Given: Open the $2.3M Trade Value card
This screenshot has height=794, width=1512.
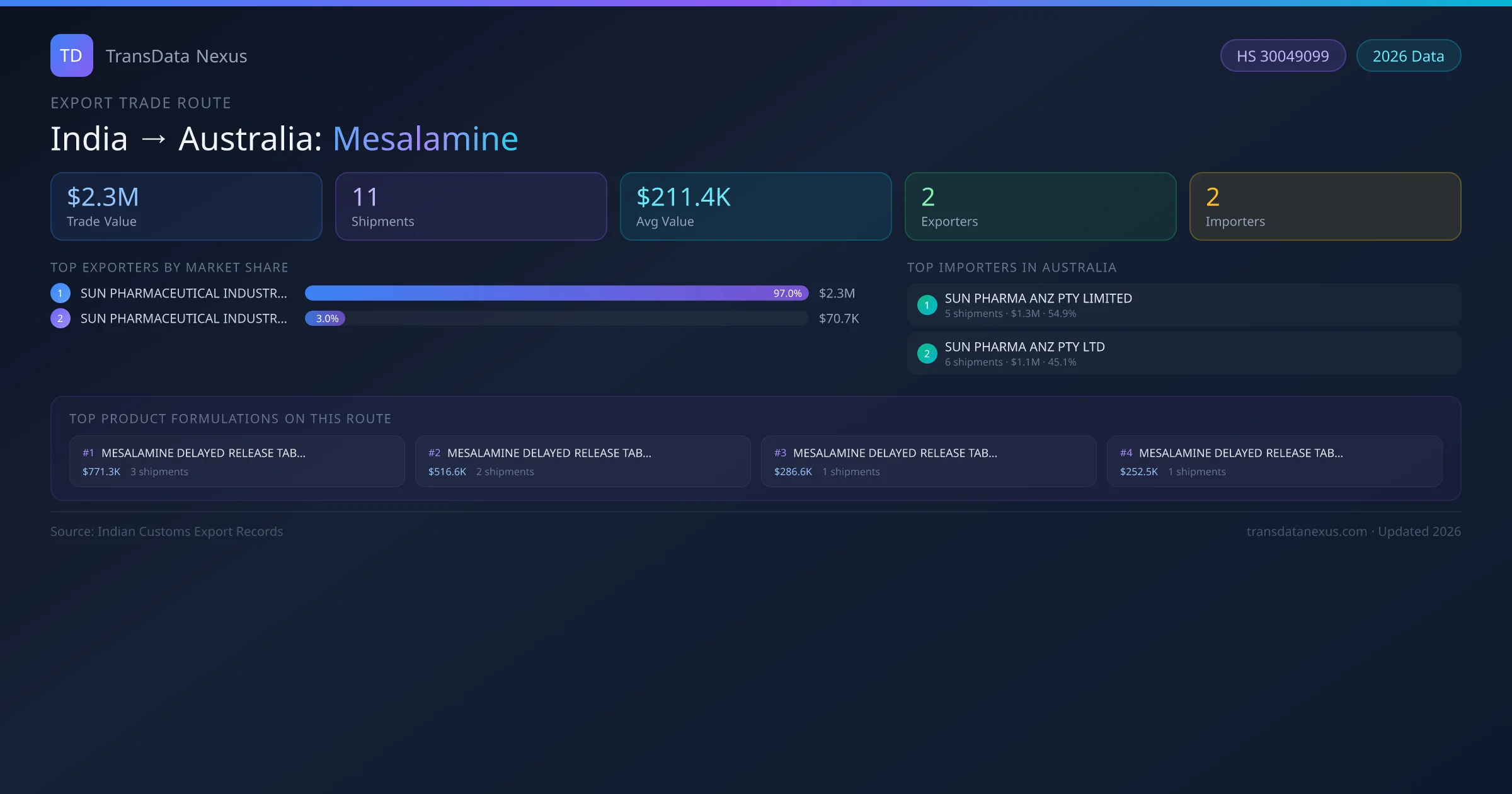Looking at the screenshot, I should tap(186, 206).
